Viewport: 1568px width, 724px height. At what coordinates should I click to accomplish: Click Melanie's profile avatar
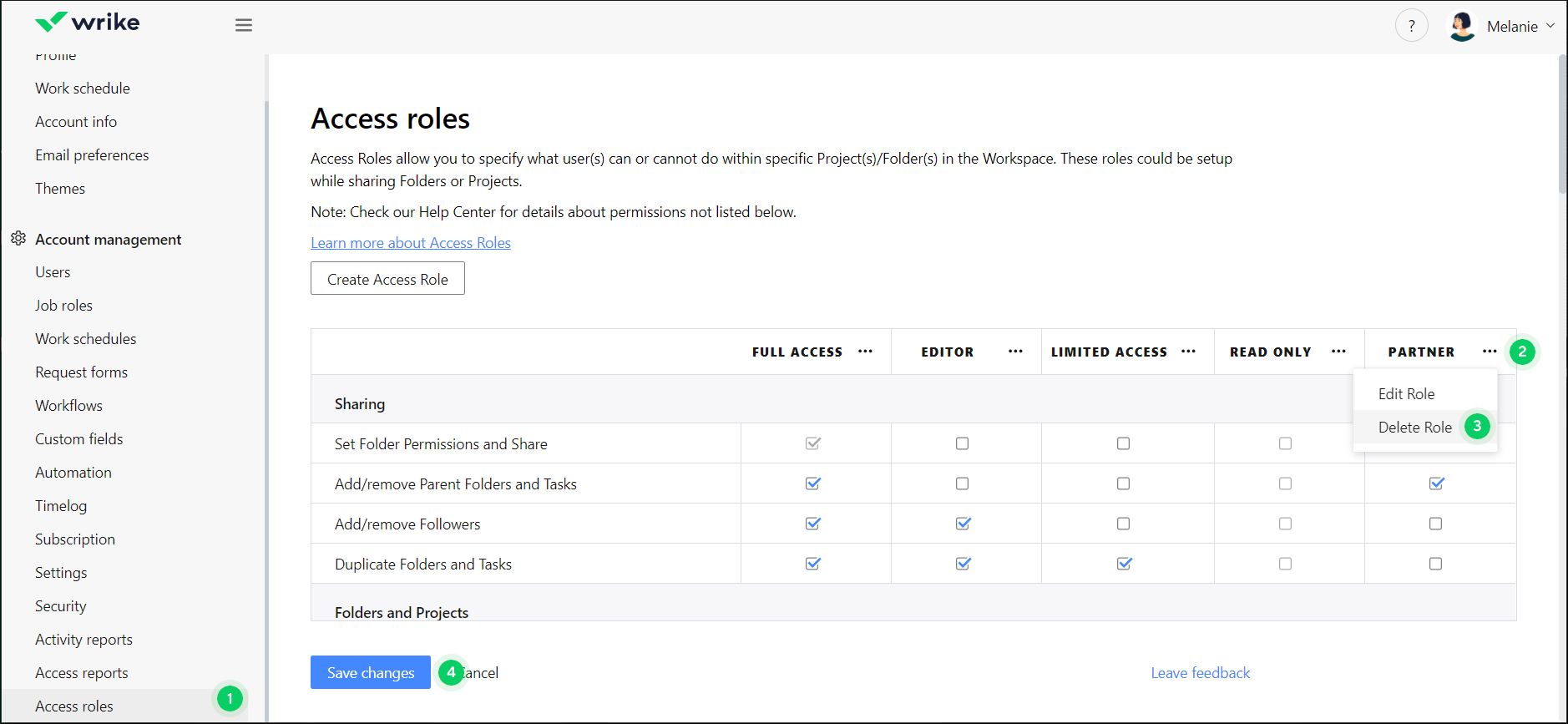tap(1462, 26)
